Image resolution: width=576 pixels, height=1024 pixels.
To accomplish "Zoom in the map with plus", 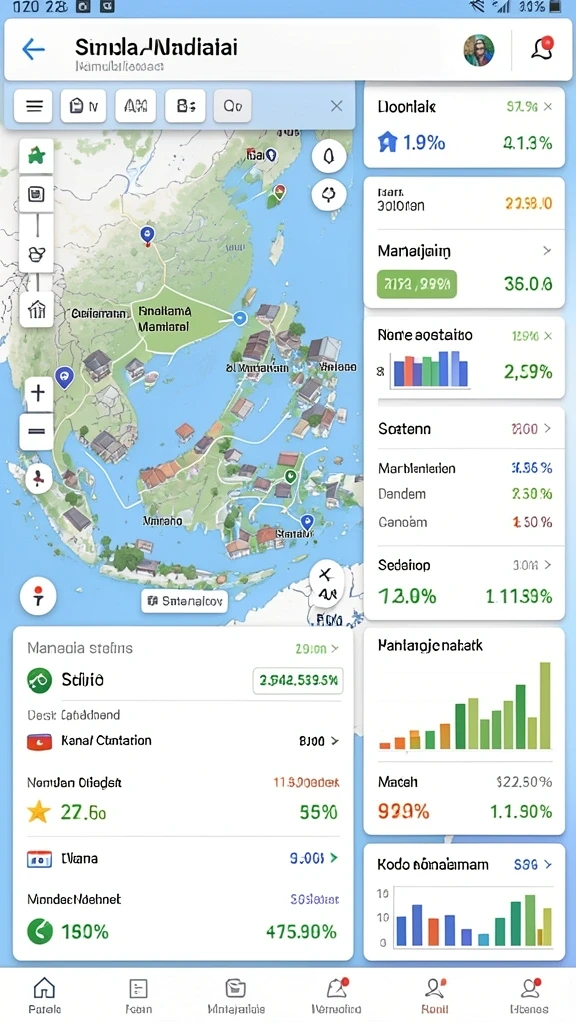I will [x=37, y=392].
